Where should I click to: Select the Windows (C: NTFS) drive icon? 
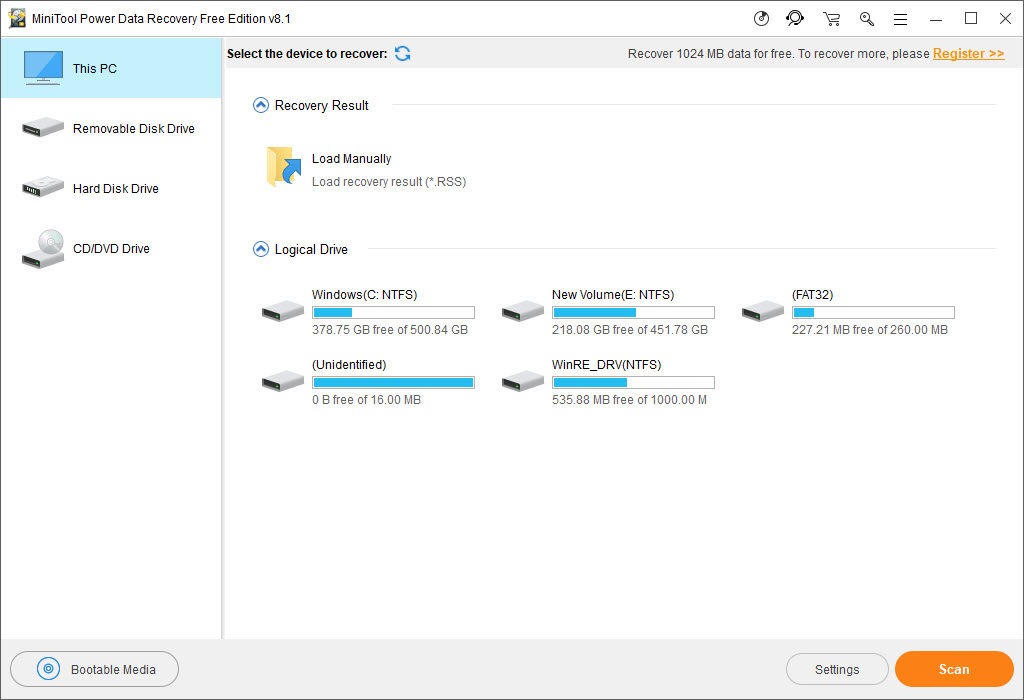(282, 312)
